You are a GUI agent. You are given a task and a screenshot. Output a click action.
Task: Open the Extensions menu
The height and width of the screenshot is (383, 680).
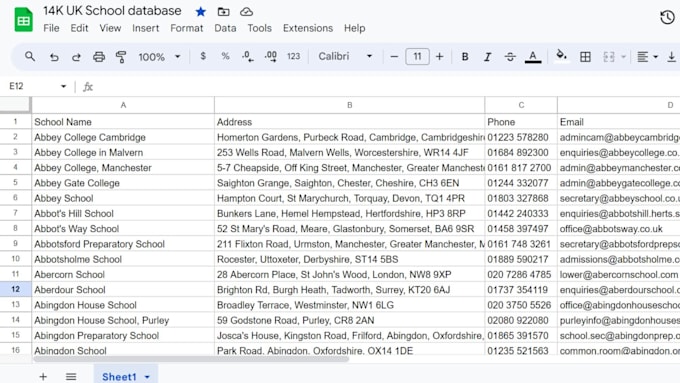click(x=308, y=28)
